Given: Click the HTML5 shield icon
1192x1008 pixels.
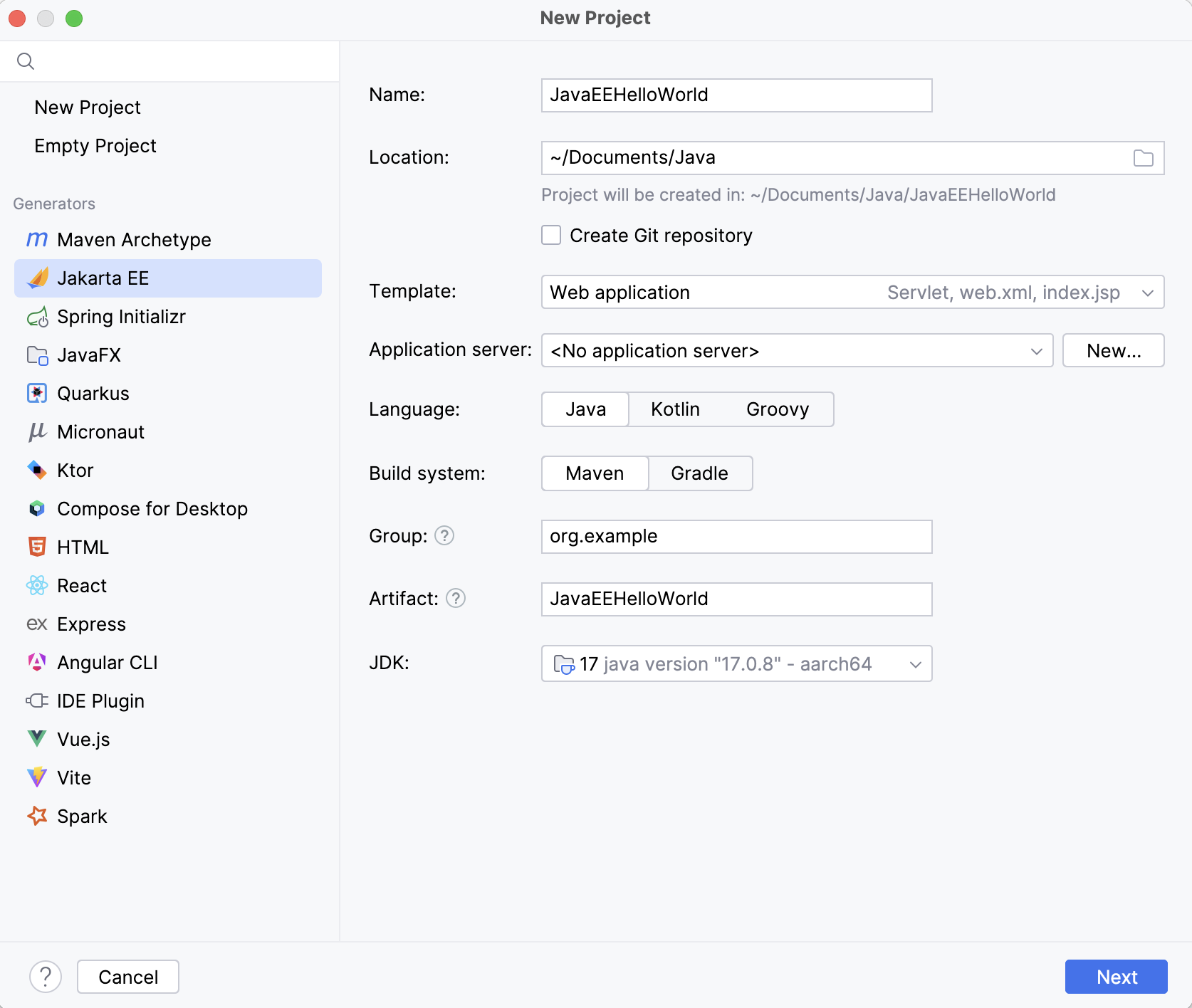Looking at the screenshot, I should coord(37,547).
